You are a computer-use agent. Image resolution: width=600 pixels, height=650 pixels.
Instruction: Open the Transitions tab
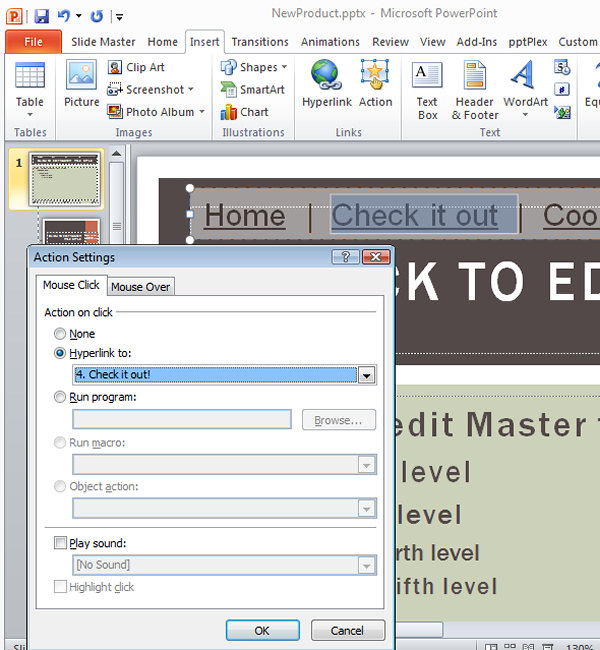click(260, 42)
